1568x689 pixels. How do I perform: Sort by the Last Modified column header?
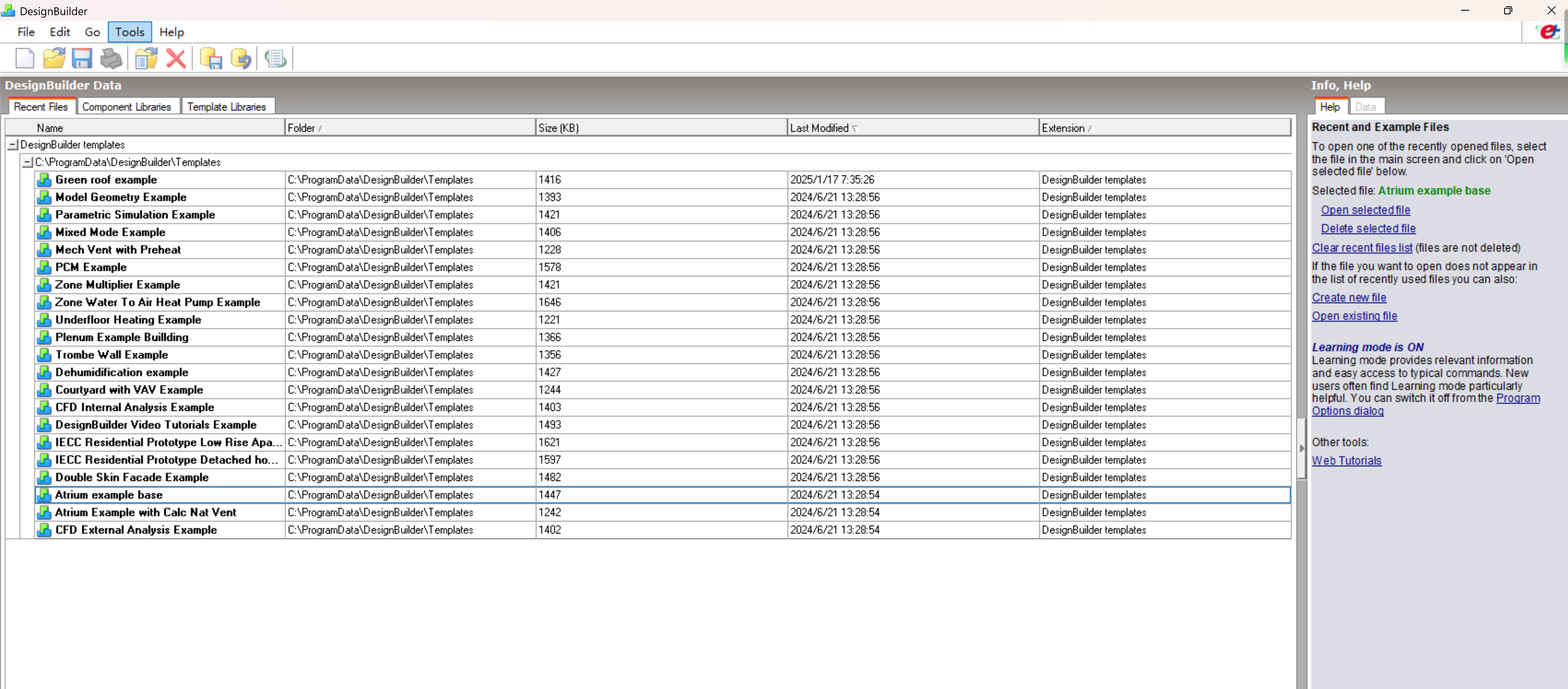pos(912,128)
